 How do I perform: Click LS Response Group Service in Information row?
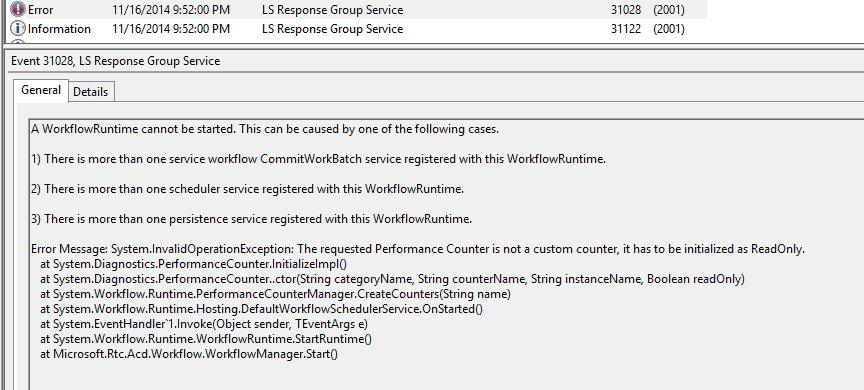(x=332, y=29)
